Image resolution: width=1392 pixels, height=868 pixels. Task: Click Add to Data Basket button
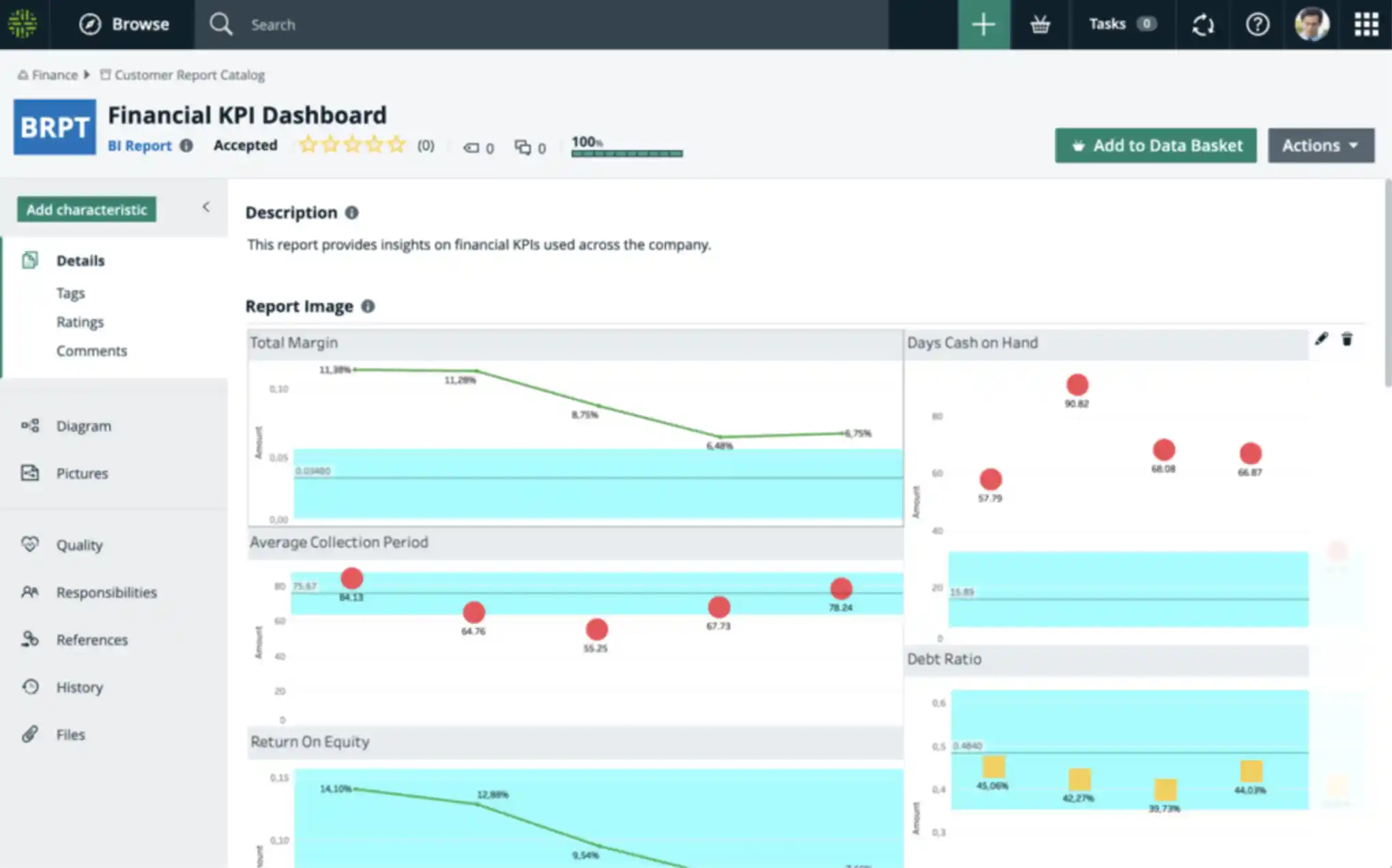(x=1155, y=145)
